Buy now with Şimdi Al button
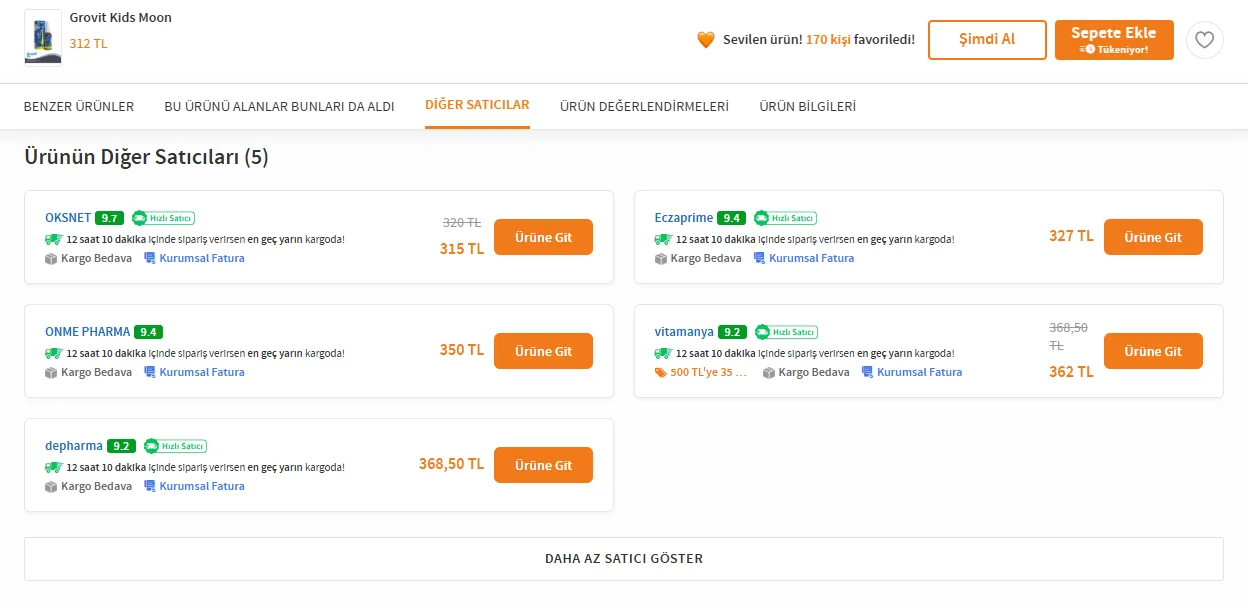This screenshot has width=1248, height=608. [987, 40]
